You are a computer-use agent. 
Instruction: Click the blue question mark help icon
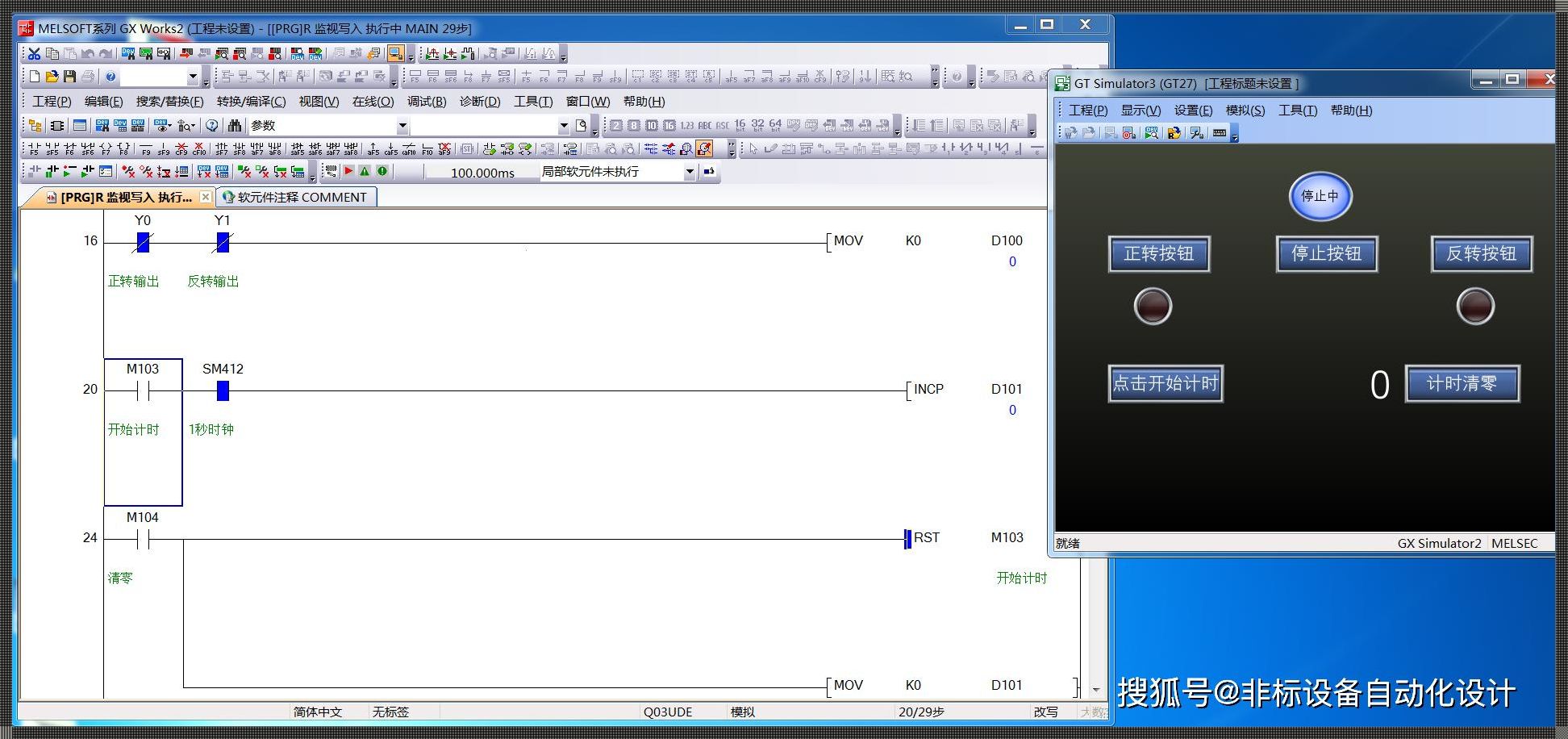pos(111,77)
